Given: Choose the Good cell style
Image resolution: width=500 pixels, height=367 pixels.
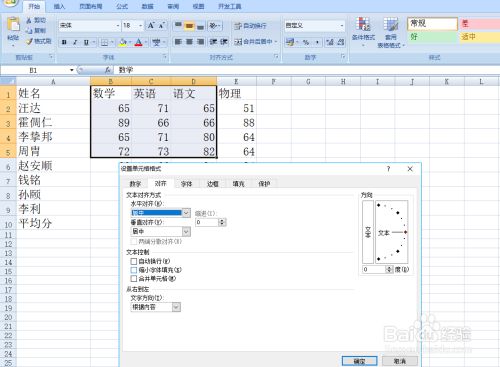Looking at the screenshot, I should [432, 36].
